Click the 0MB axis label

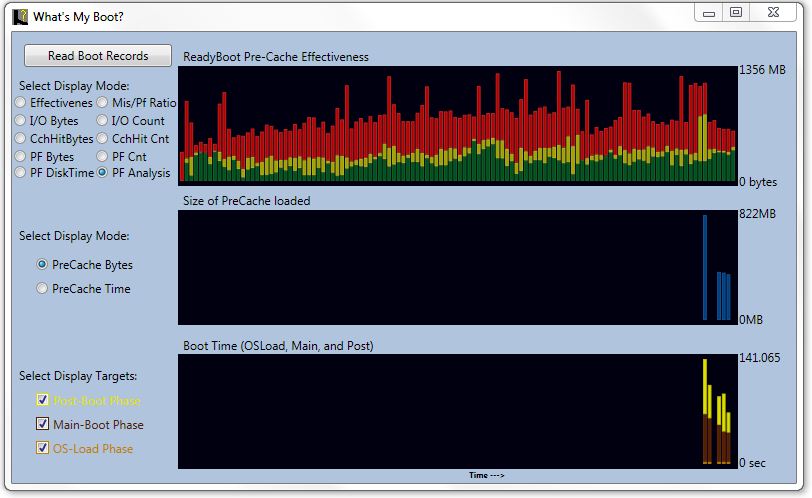(751, 319)
